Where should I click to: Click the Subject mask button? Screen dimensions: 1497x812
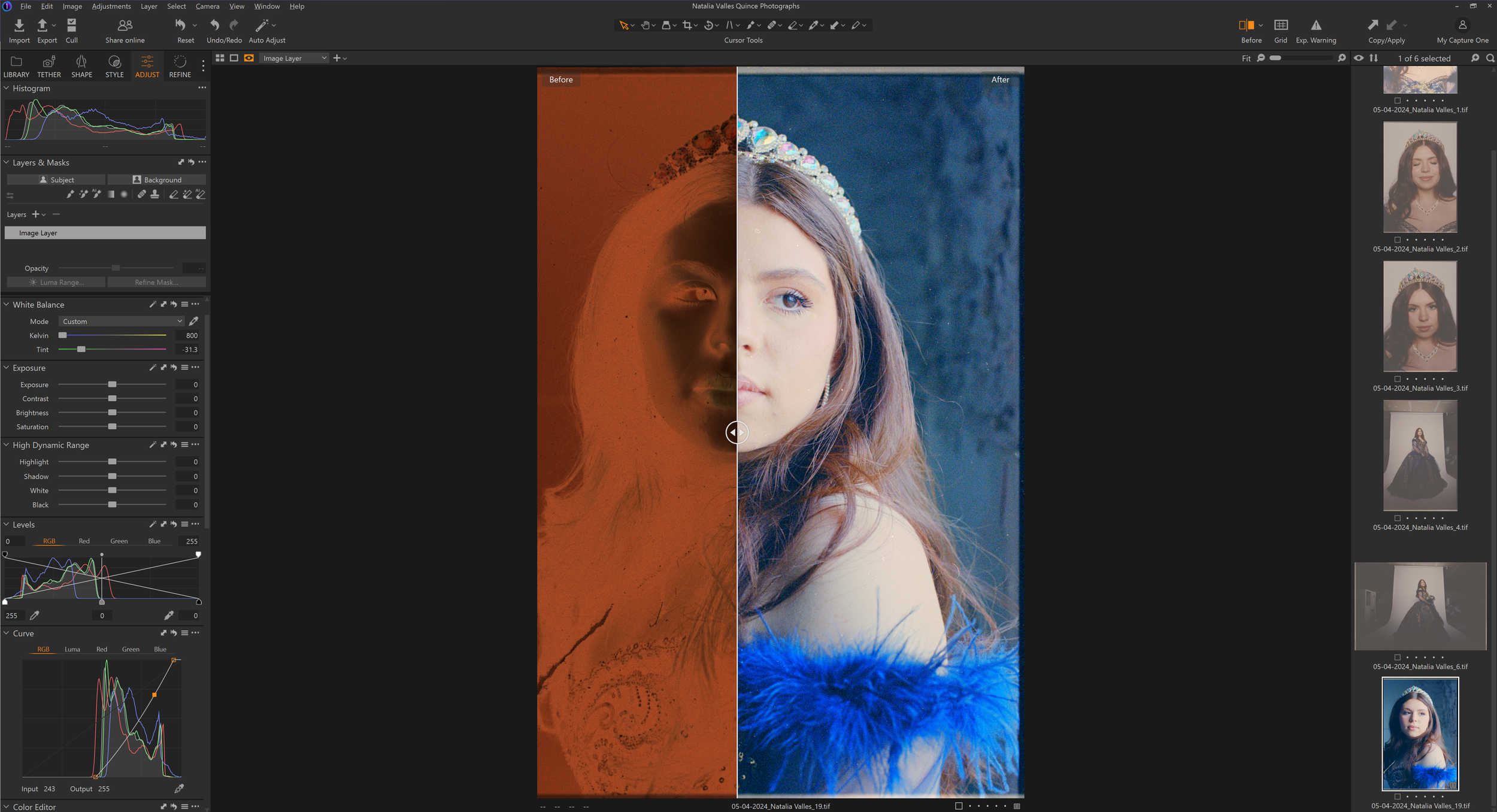pos(56,180)
